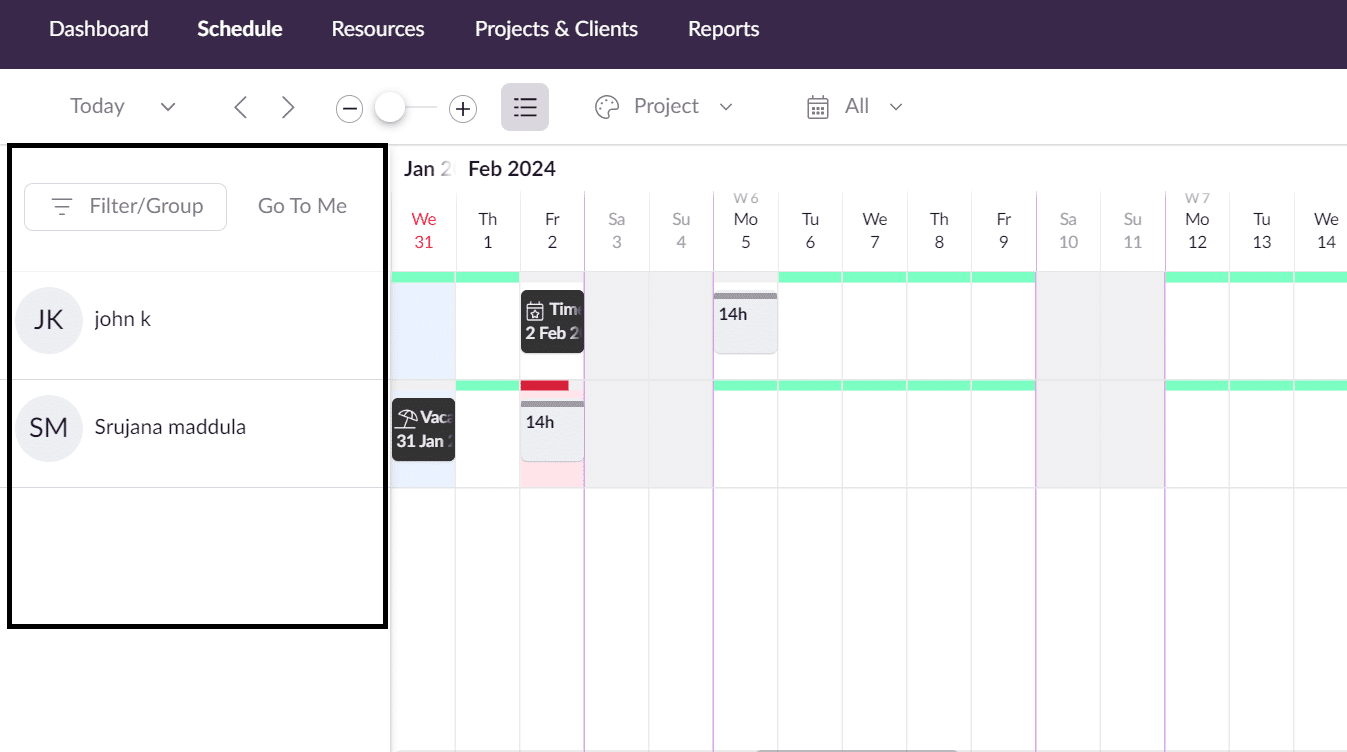Select the Sa 10 date header
The image size is (1347, 752).
[1068, 230]
